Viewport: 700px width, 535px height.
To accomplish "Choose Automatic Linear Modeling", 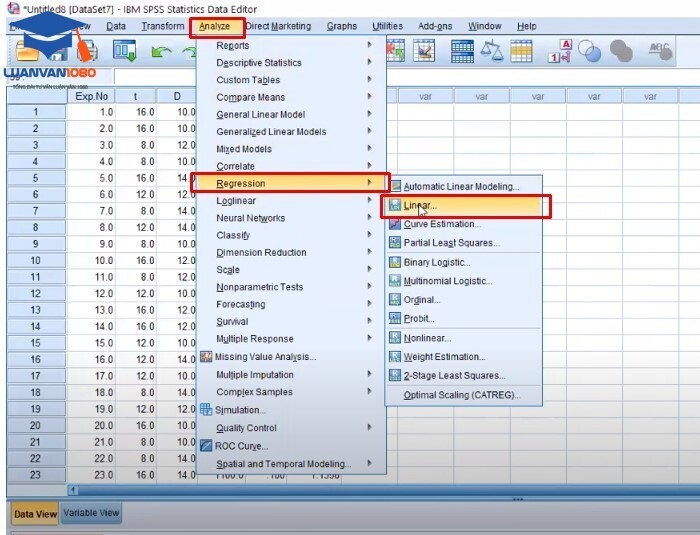I will (x=461, y=187).
